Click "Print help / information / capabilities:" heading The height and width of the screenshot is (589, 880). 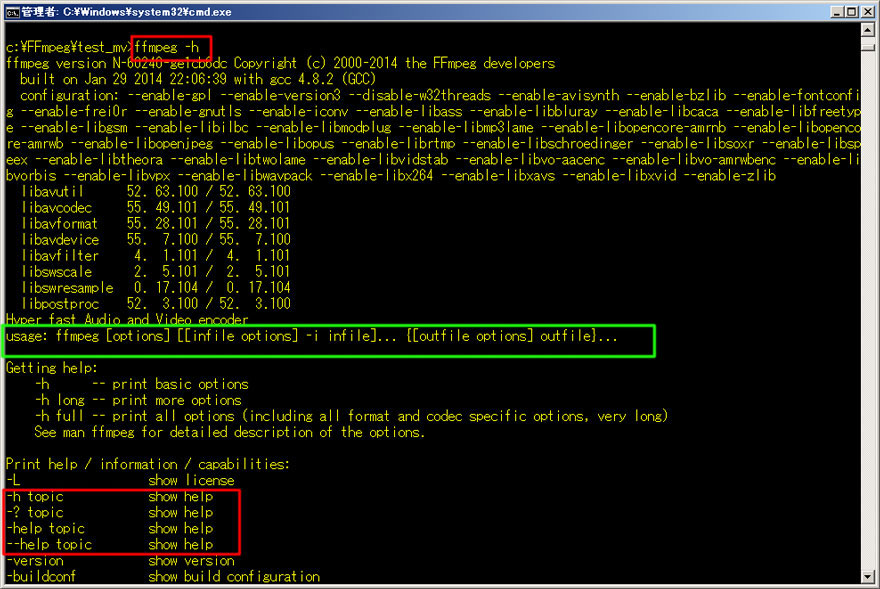pos(148,464)
